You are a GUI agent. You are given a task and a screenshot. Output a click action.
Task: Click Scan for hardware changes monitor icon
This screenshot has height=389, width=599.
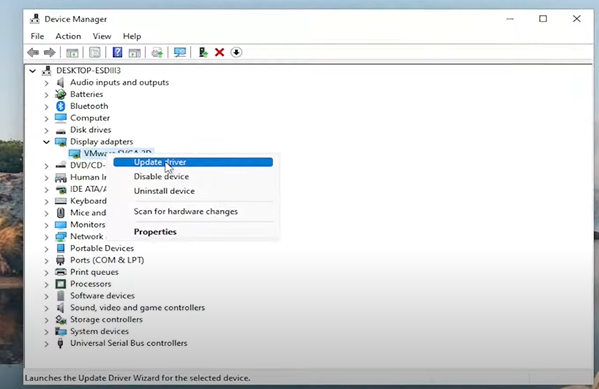tap(180, 52)
